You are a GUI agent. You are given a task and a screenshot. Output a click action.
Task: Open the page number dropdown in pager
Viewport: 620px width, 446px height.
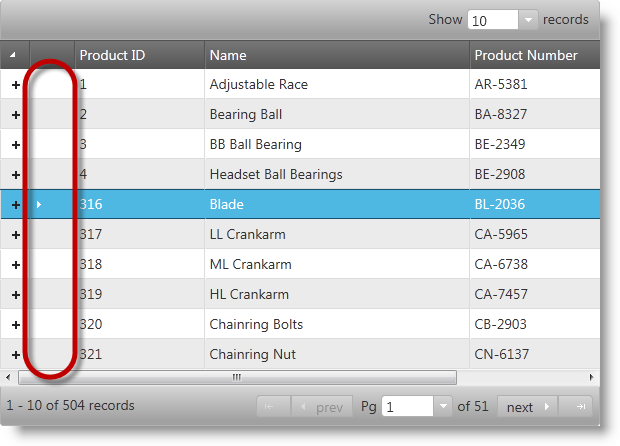coord(444,407)
